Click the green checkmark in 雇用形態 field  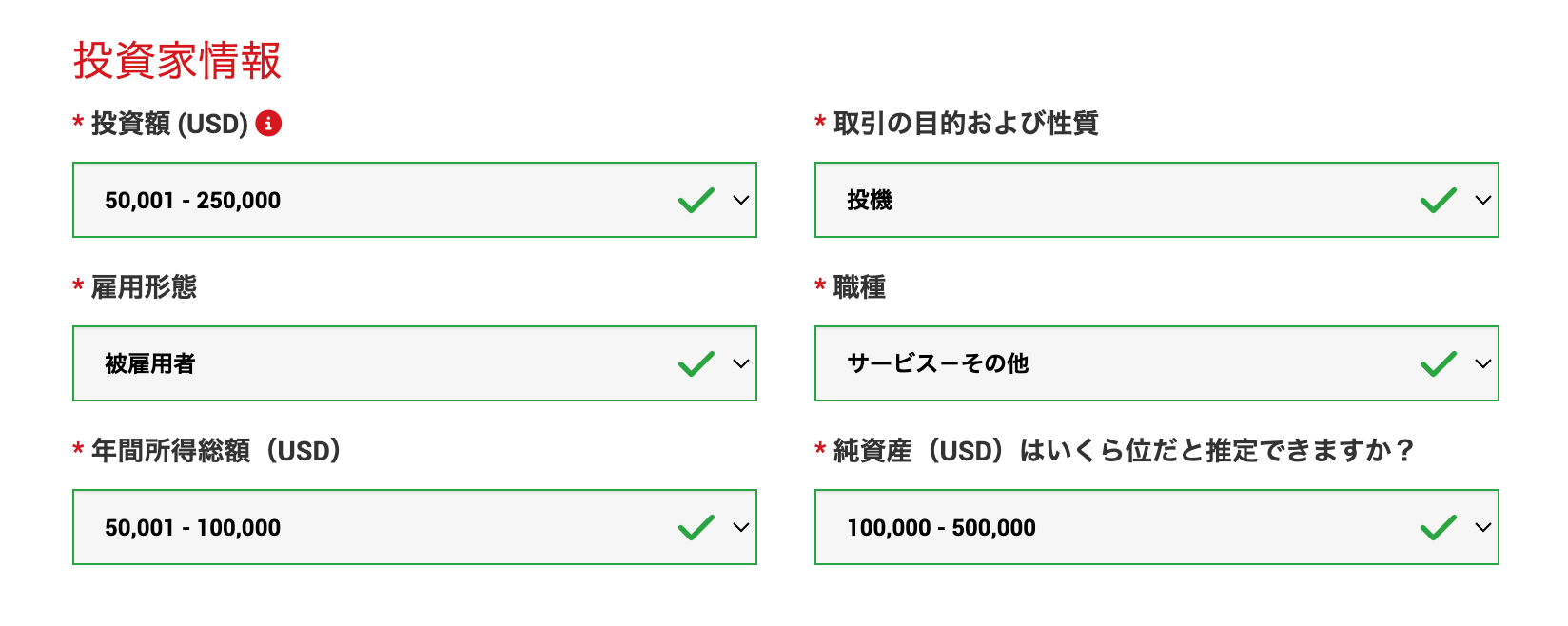point(696,363)
